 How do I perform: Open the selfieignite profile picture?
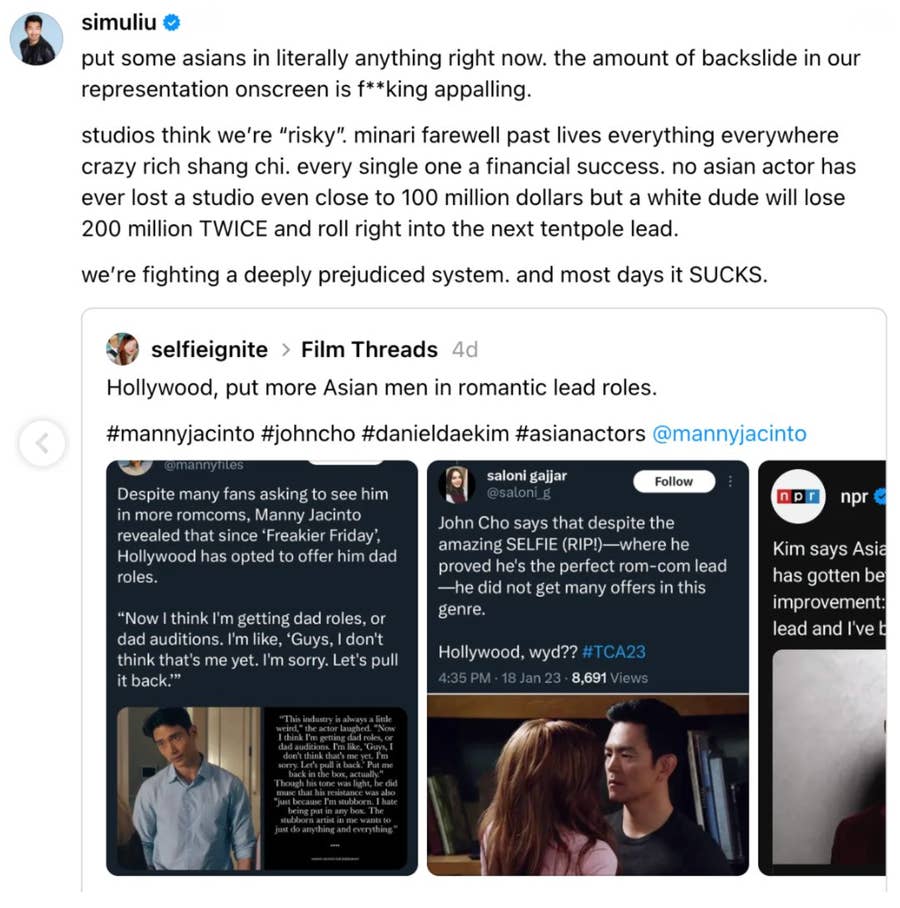(x=122, y=349)
